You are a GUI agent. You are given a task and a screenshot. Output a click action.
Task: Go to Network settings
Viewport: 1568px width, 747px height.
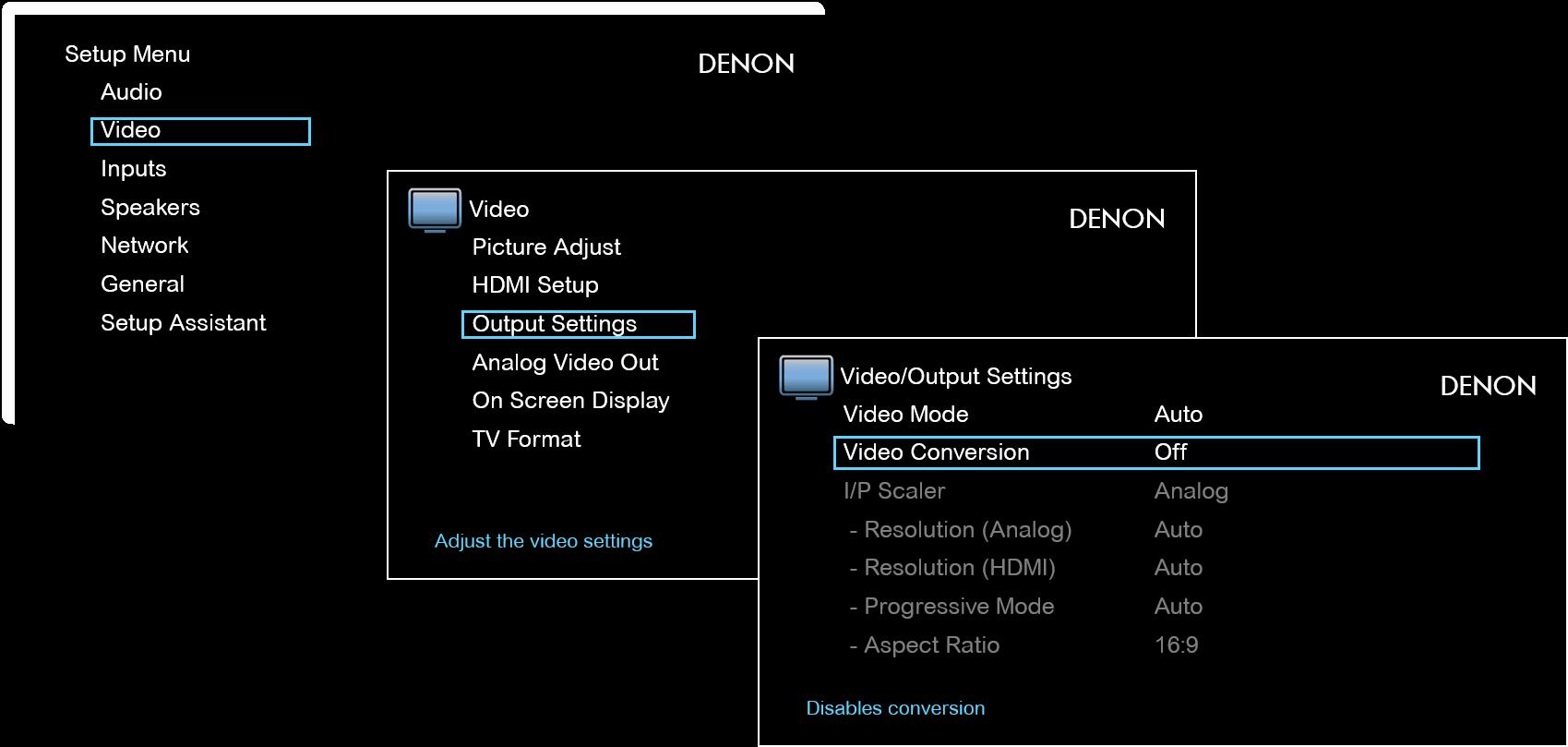tap(145, 246)
